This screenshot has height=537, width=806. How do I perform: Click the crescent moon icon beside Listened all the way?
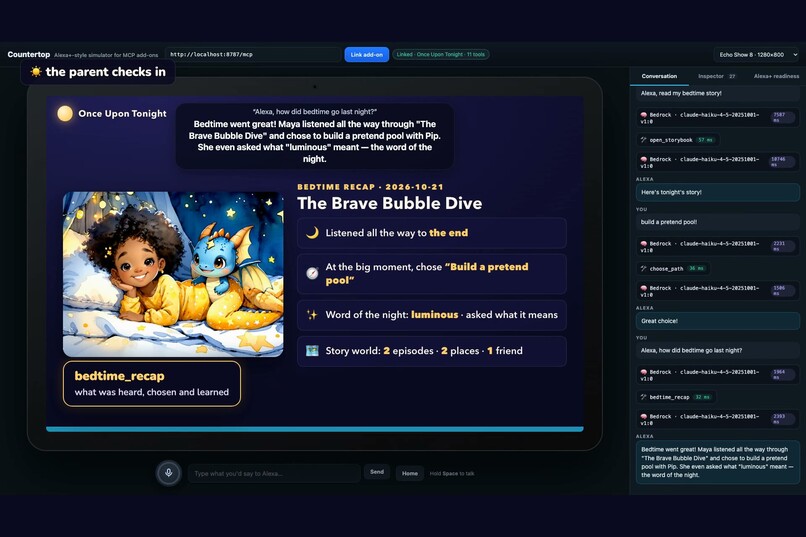pyautogui.click(x=313, y=233)
